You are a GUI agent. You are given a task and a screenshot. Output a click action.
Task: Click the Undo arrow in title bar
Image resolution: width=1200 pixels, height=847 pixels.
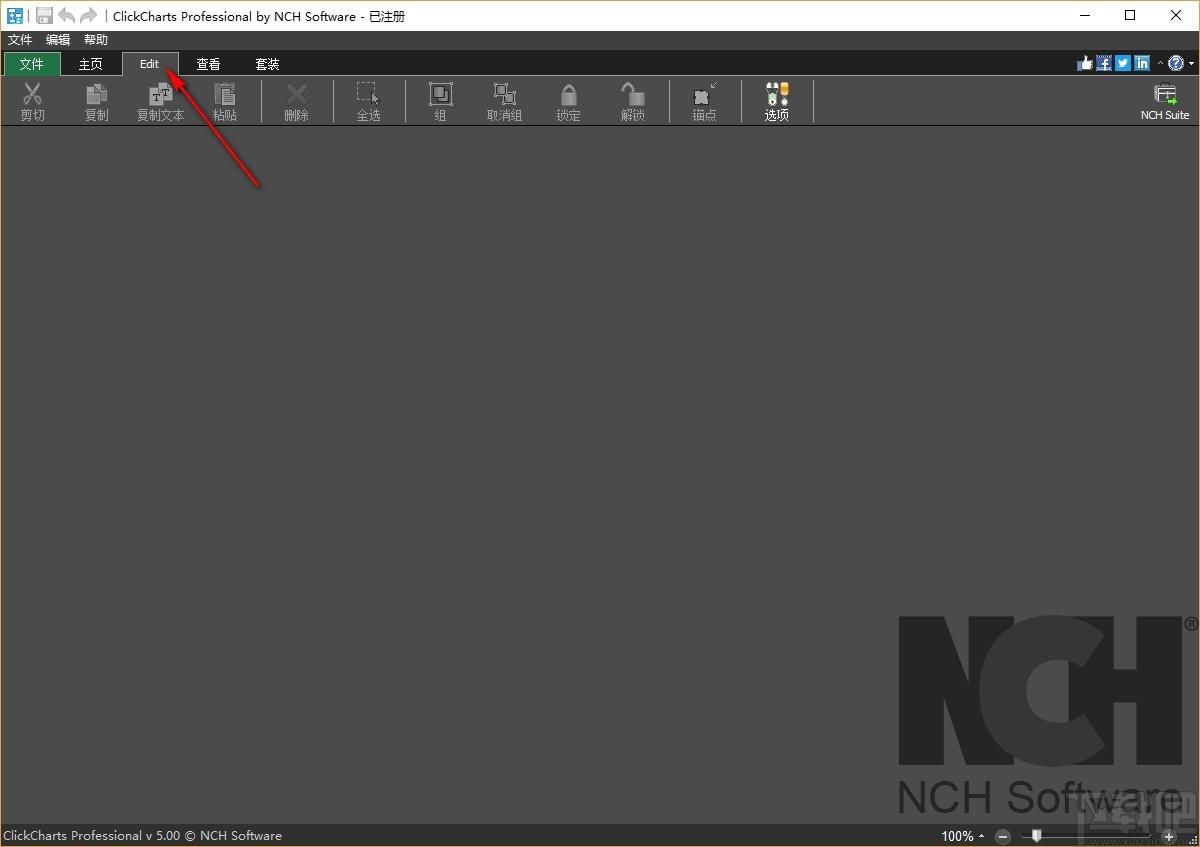click(x=66, y=15)
